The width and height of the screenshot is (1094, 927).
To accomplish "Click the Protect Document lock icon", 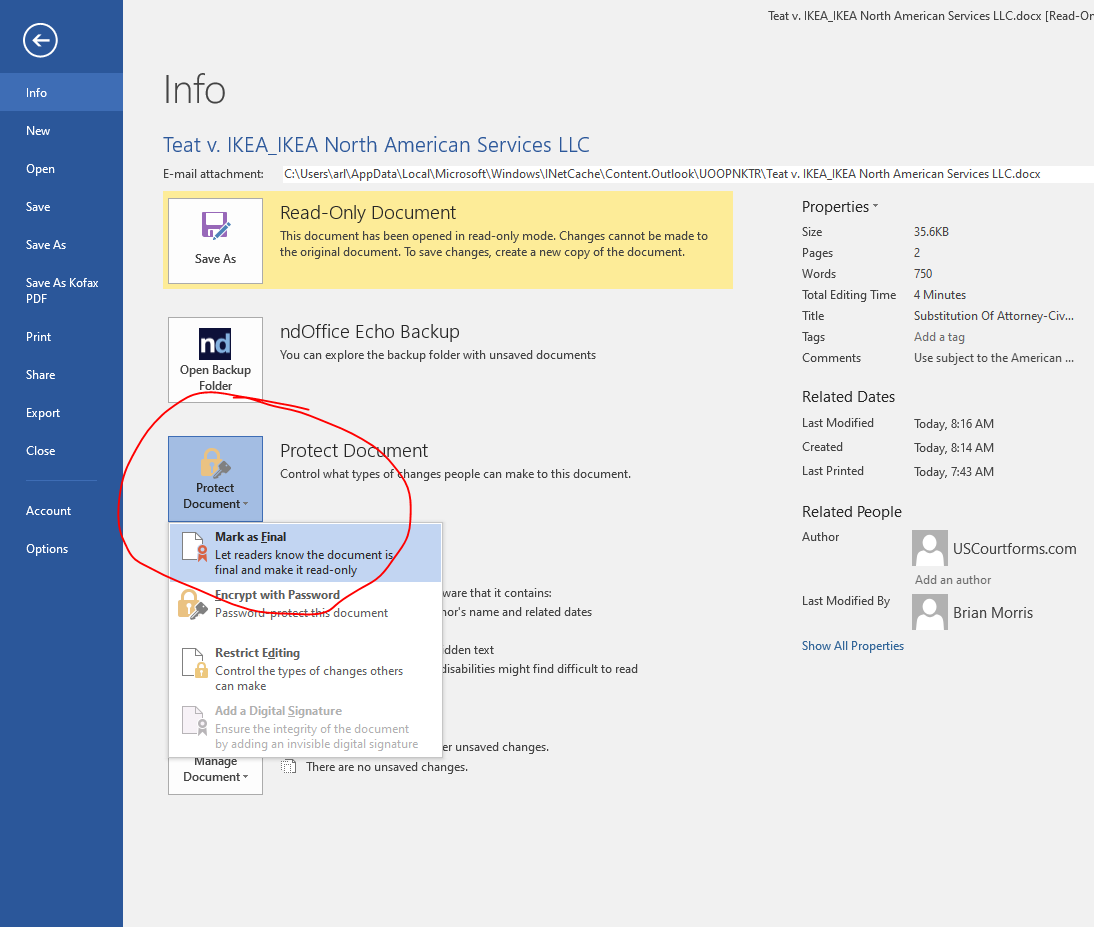I will click(x=216, y=479).
